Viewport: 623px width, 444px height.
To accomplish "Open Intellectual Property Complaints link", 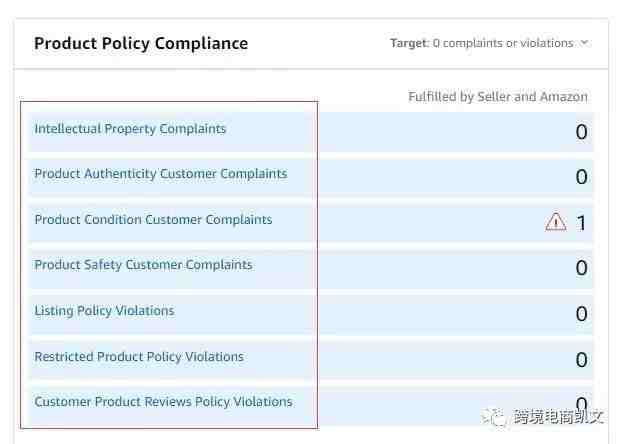I will (x=130, y=129).
